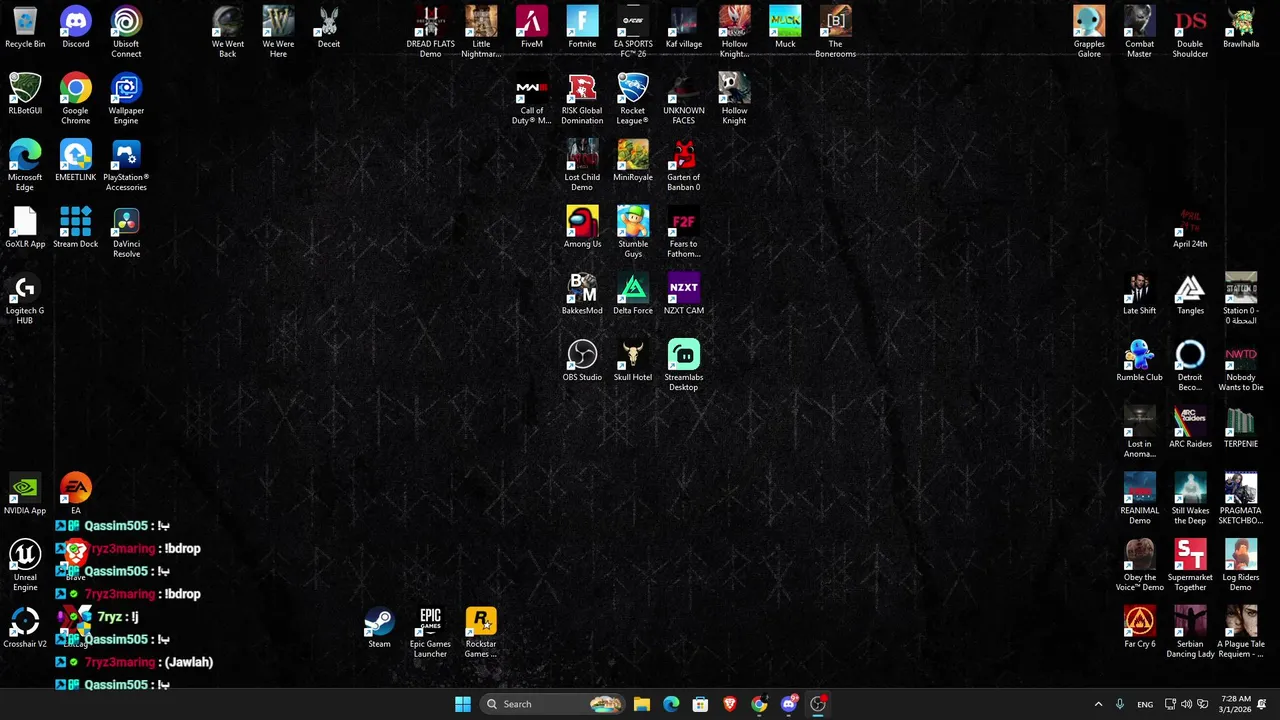Select the PlayStation Accessories icon
This screenshot has height=720, width=1280.
coord(126,165)
